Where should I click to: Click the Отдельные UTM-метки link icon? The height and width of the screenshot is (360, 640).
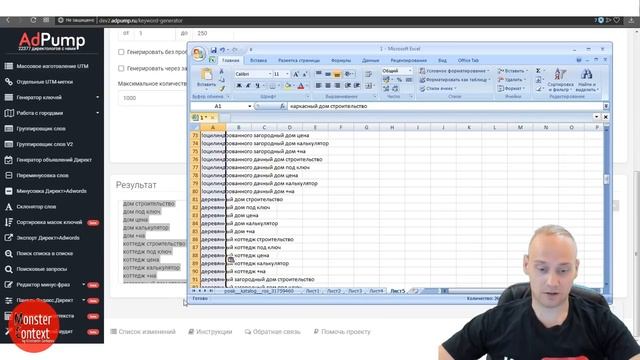click(9, 82)
